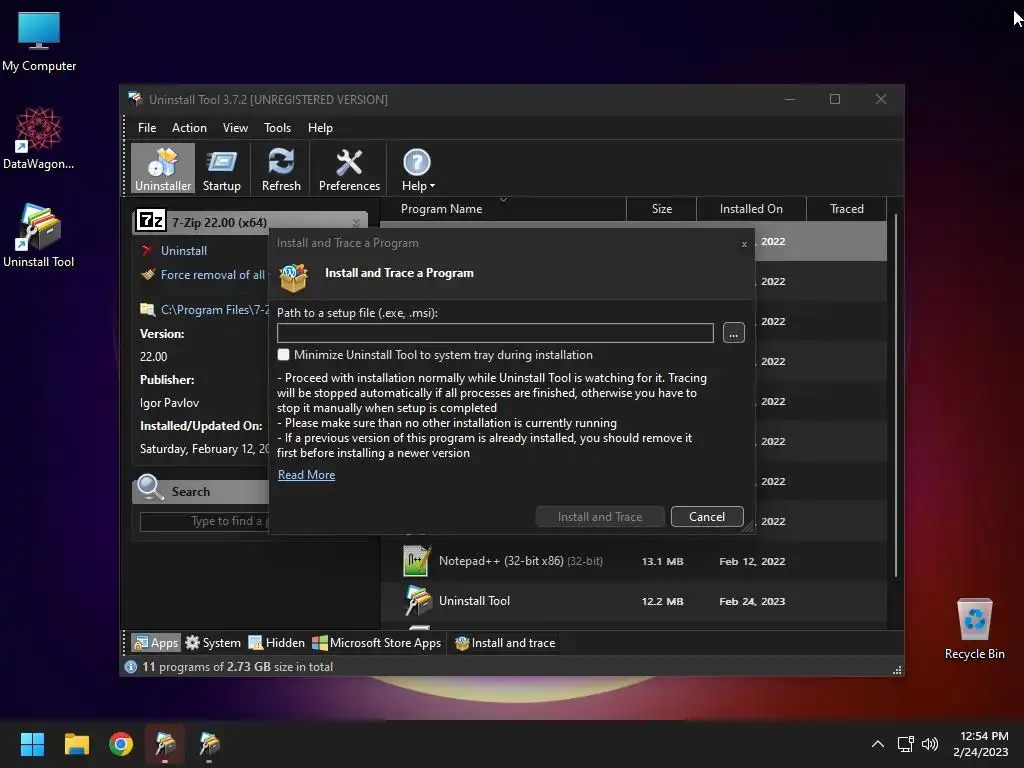Image resolution: width=1024 pixels, height=768 pixels.
Task: Browse for setup file with ellipsis button
Action: click(x=733, y=333)
